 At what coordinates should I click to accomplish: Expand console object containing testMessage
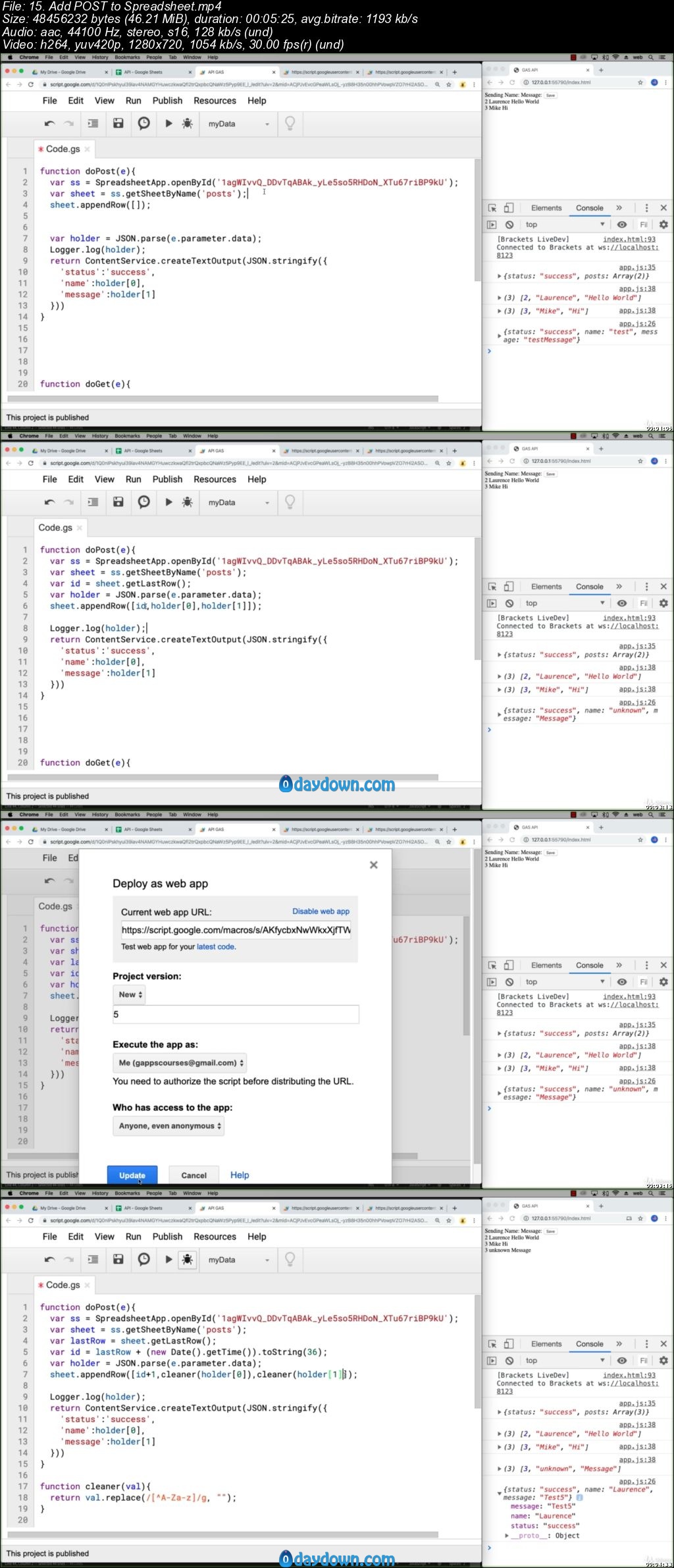500,336
